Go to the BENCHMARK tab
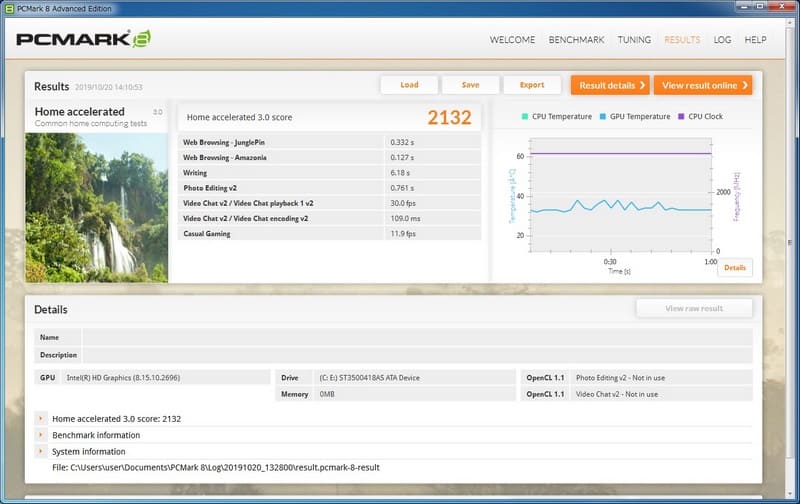This screenshot has height=504, width=800. 576,40
